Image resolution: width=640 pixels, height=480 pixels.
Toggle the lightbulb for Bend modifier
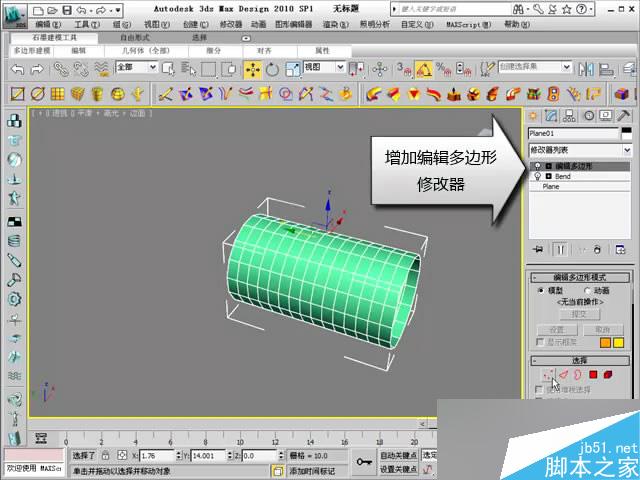point(538,176)
